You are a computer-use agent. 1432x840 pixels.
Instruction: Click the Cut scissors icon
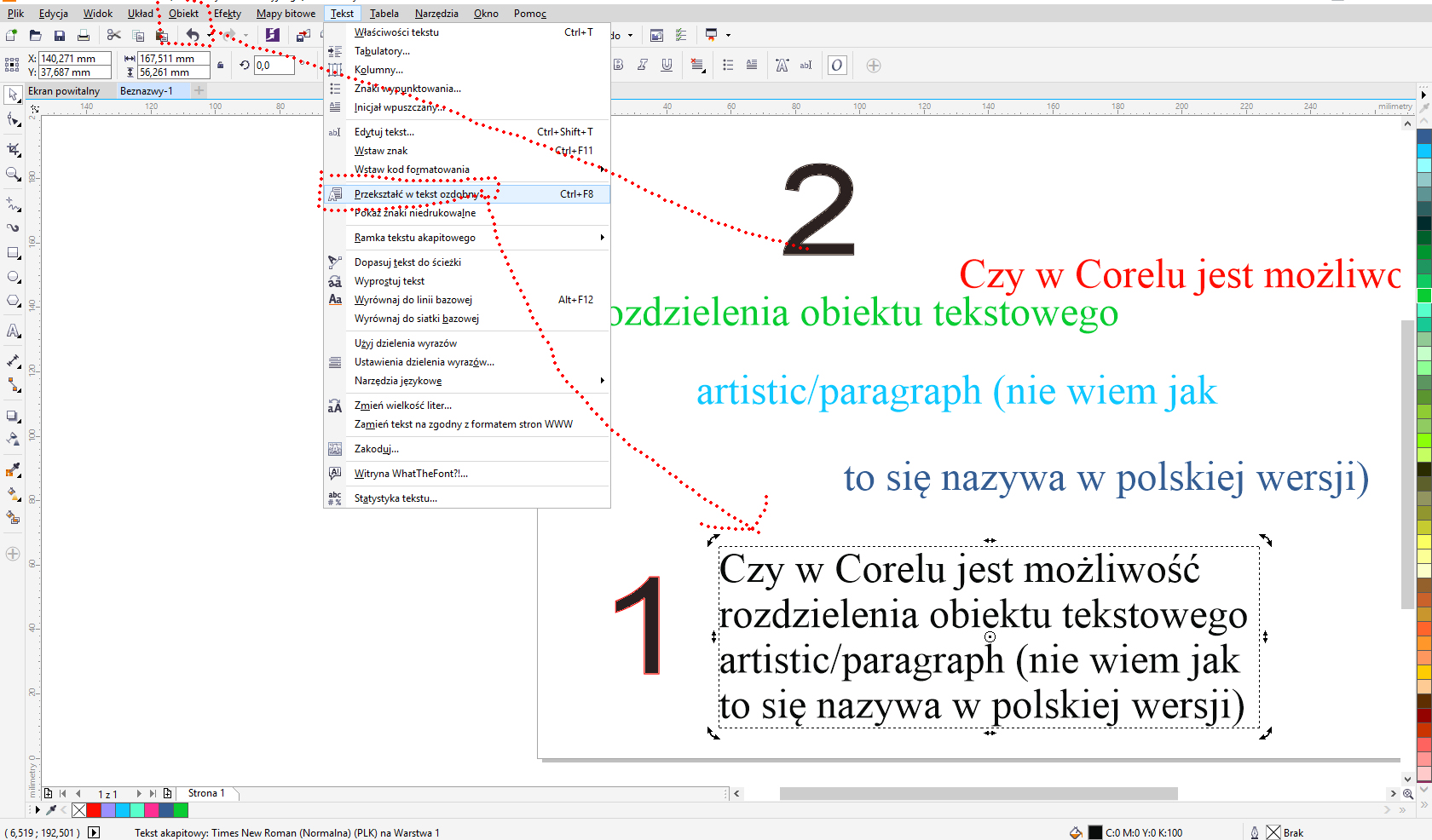coord(113,35)
